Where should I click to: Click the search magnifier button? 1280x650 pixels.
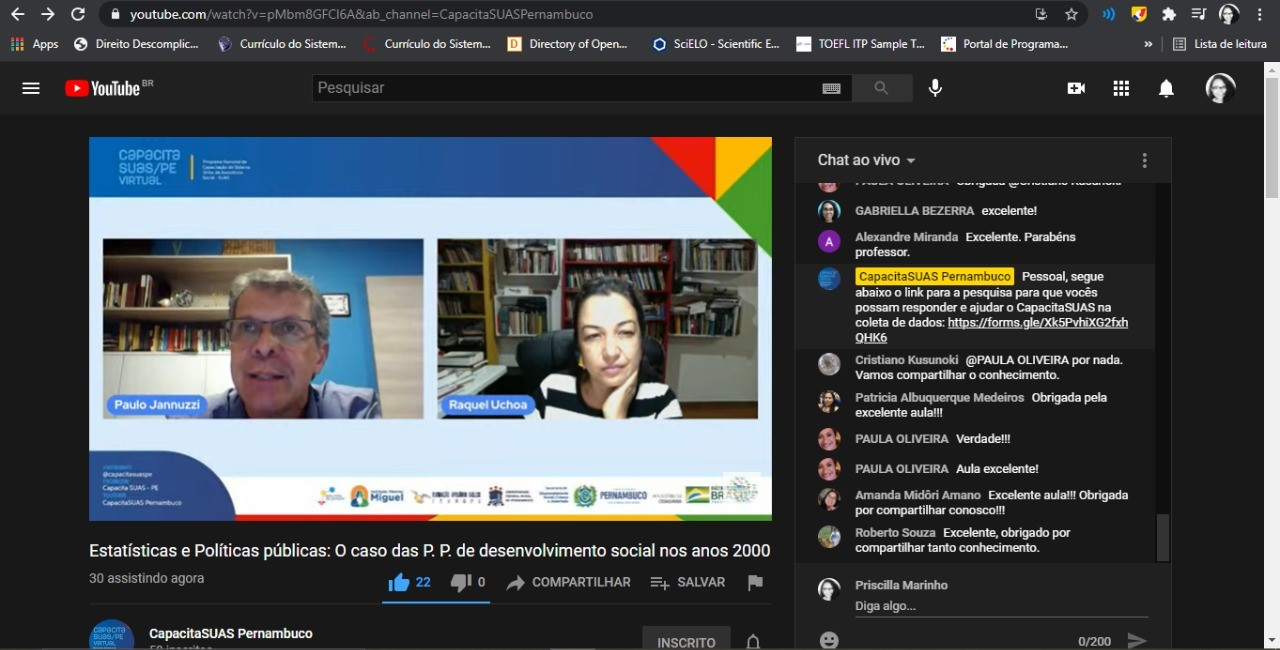click(x=881, y=88)
